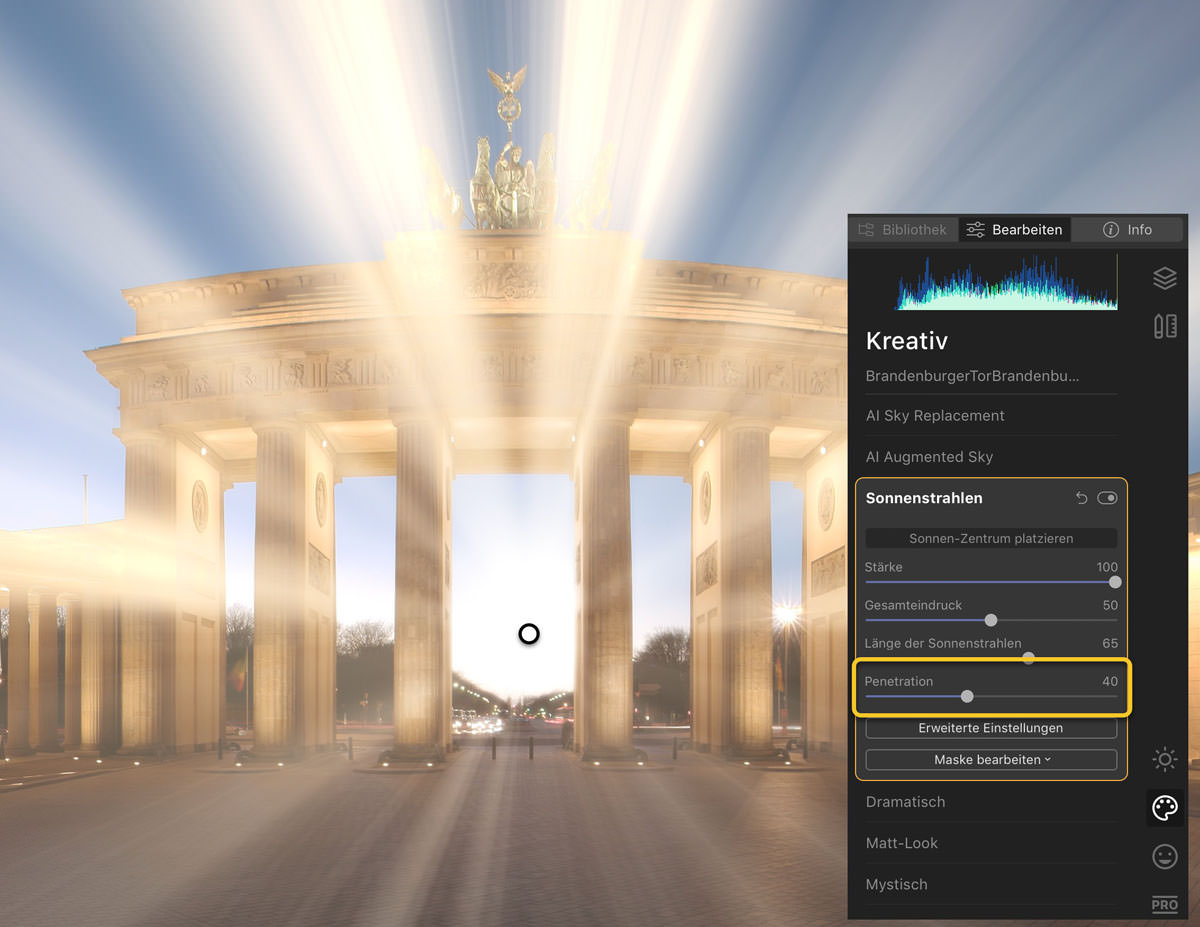Screen dimensions: 1200x927
Task: Click the sun center marker on the image
Action: [529, 634]
